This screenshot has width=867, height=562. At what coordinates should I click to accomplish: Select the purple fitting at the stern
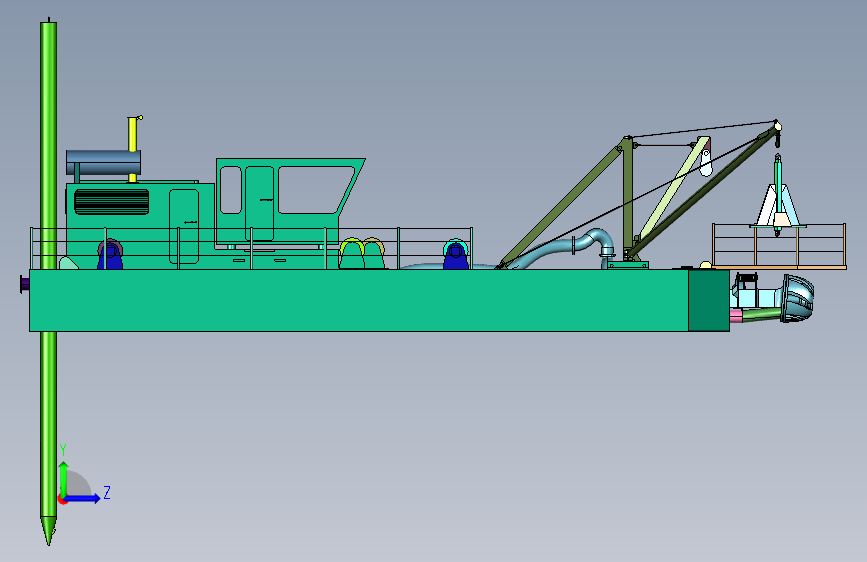pos(24,284)
